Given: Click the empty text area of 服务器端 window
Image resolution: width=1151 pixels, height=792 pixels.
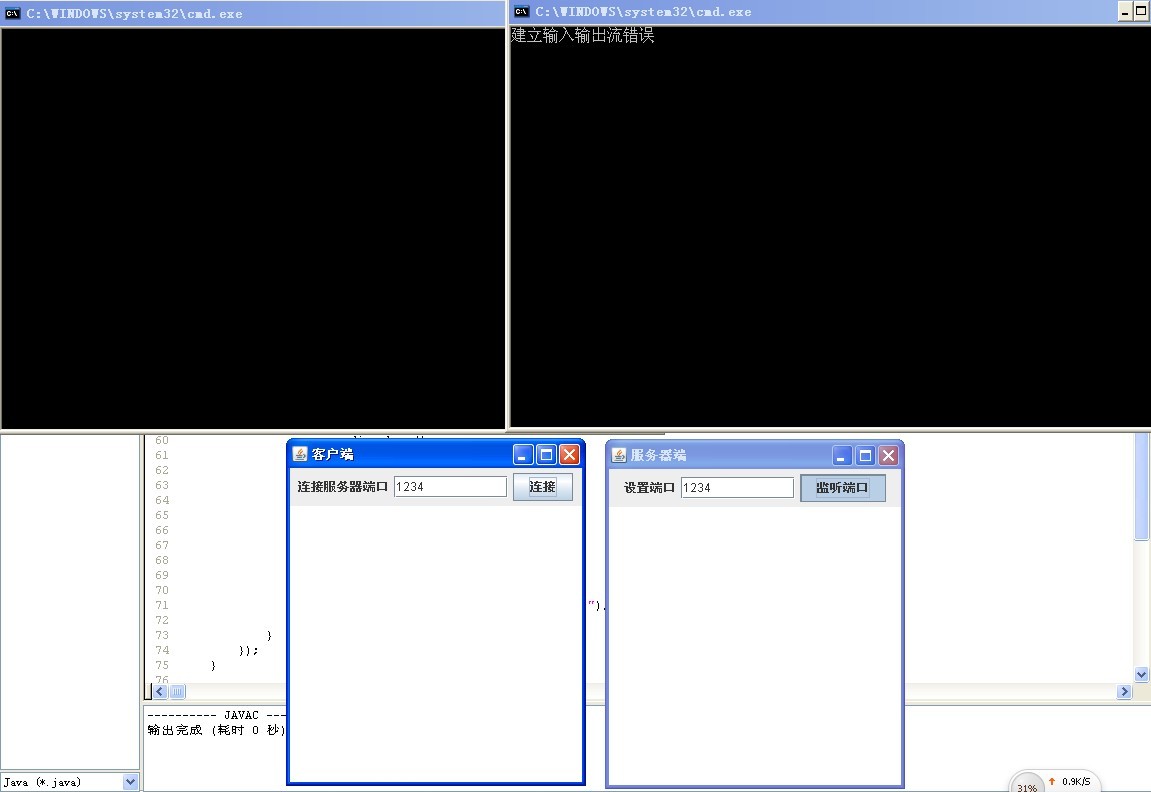Looking at the screenshot, I should tap(755, 644).
